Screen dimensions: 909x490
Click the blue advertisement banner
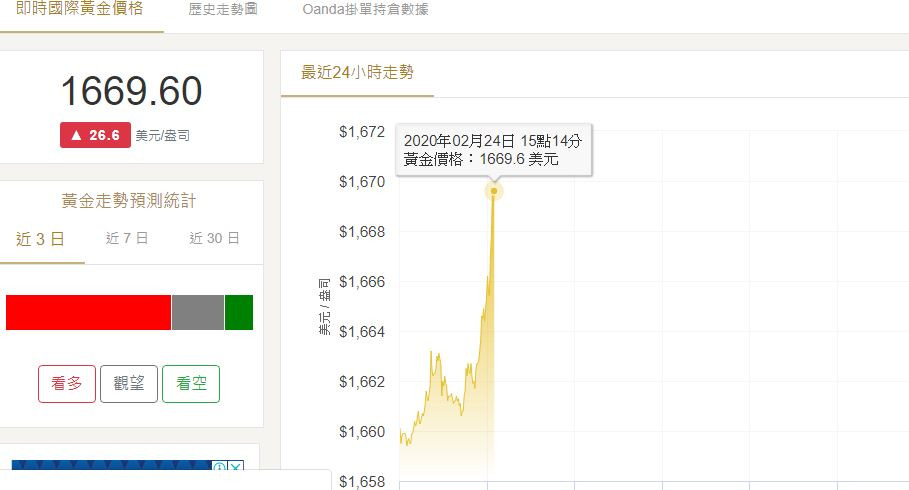click(111, 466)
